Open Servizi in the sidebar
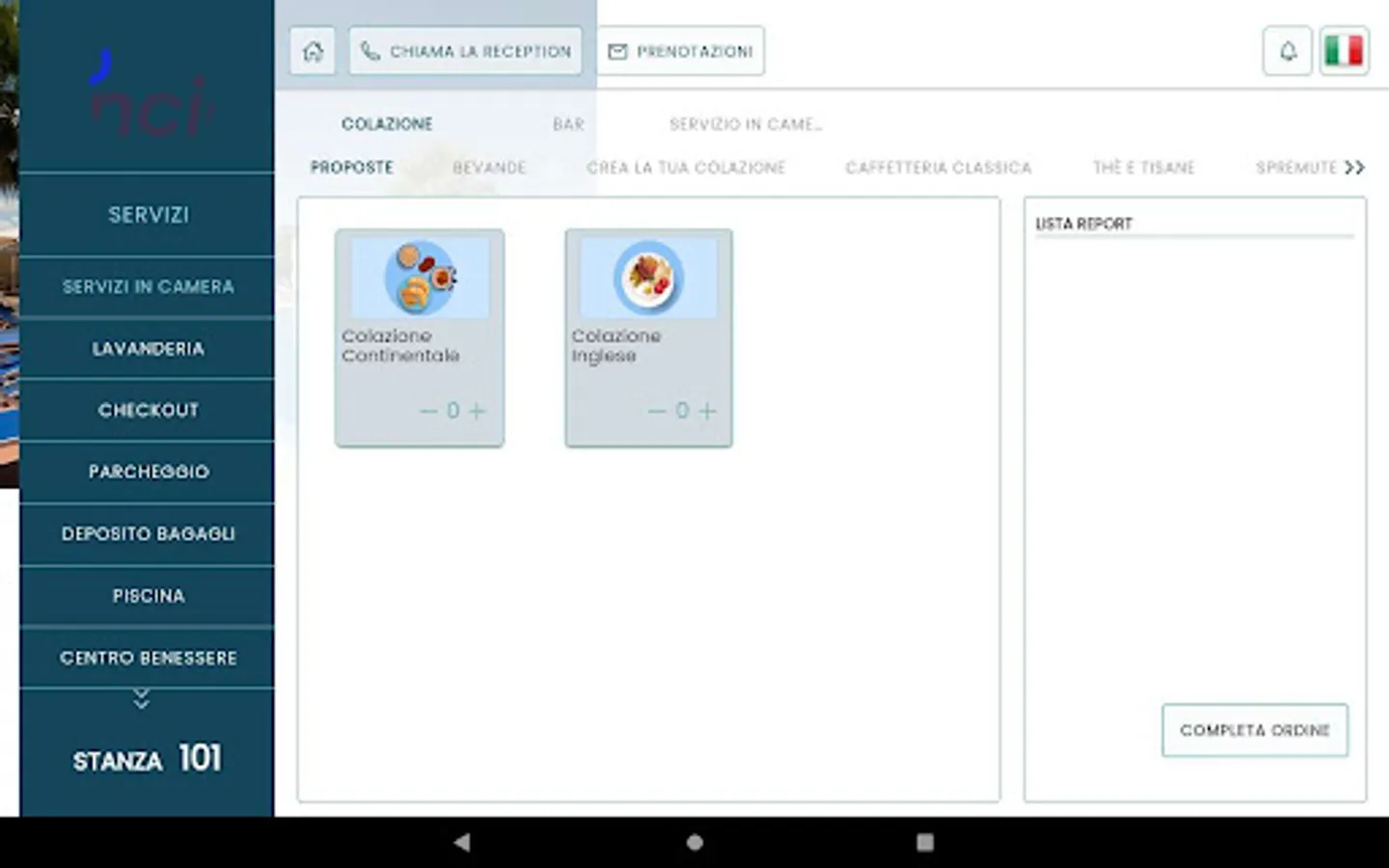 (x=148, y=215)
